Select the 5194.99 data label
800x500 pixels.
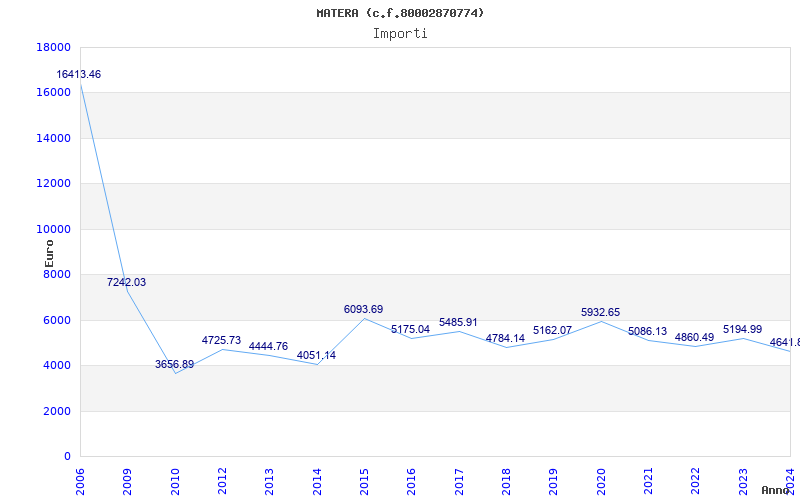742,329
